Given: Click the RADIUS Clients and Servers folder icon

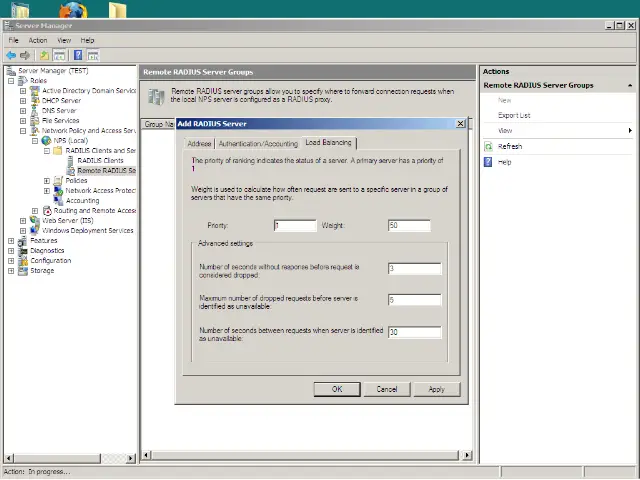Looking at the screenshot, I should (58, 151).
